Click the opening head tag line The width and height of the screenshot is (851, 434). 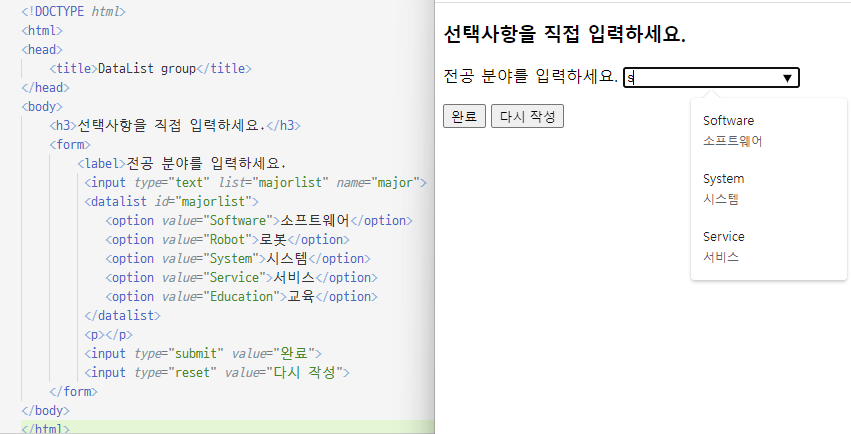pyautogui.click(x=42, y=49)
